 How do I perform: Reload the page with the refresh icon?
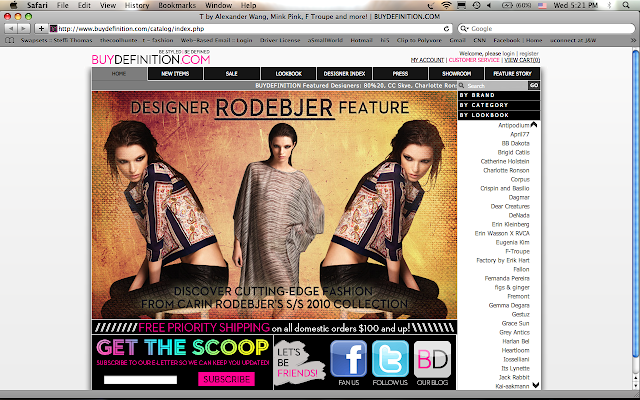coord(447,29)
